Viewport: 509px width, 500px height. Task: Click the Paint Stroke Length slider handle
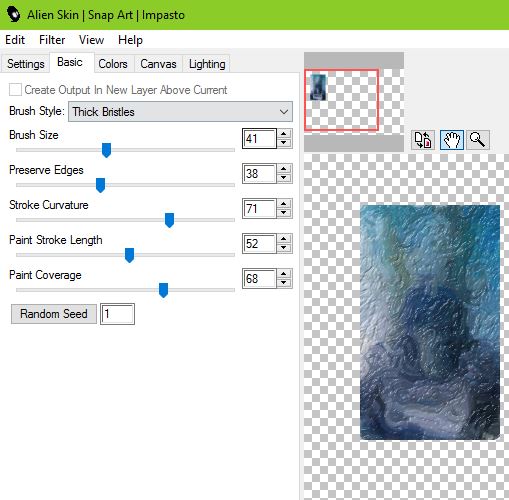(x=129, y=255)
